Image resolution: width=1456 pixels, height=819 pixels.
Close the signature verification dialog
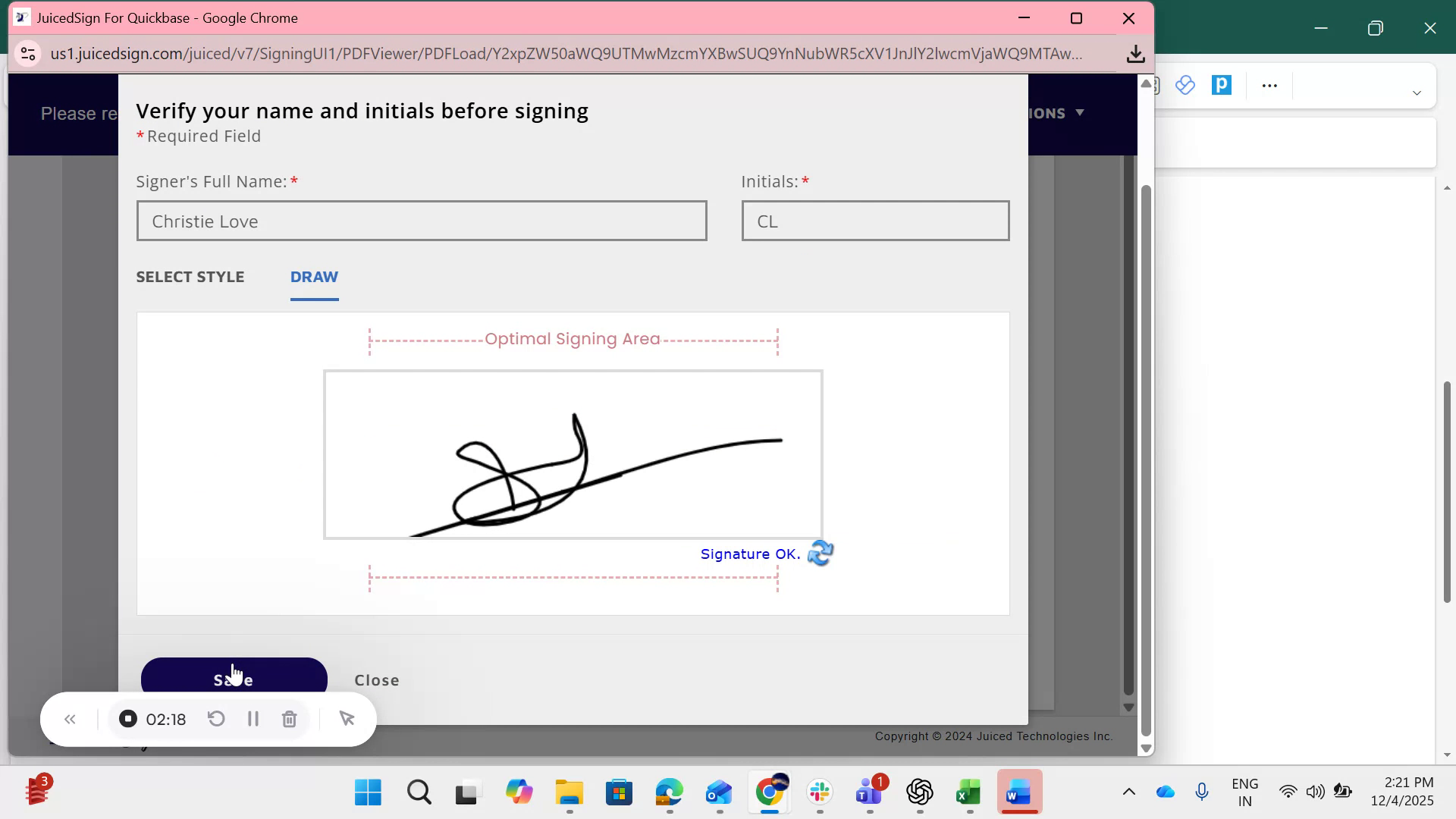(x=376, y=679)
